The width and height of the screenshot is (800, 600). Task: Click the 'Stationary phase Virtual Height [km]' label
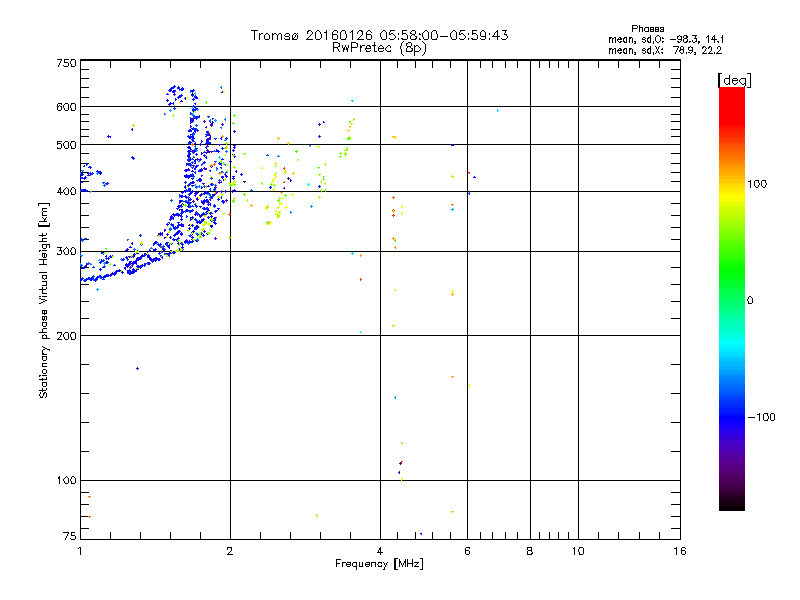44,300
